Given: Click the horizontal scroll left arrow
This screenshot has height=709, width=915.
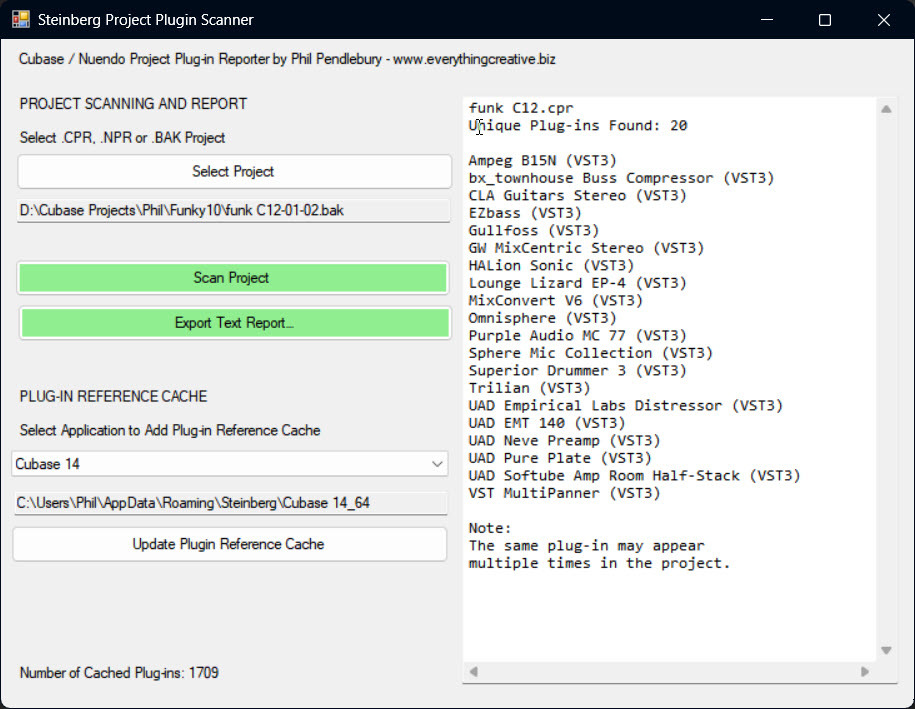Looking at the screenshot, I should pyautogui.click(x=474, y=672).
